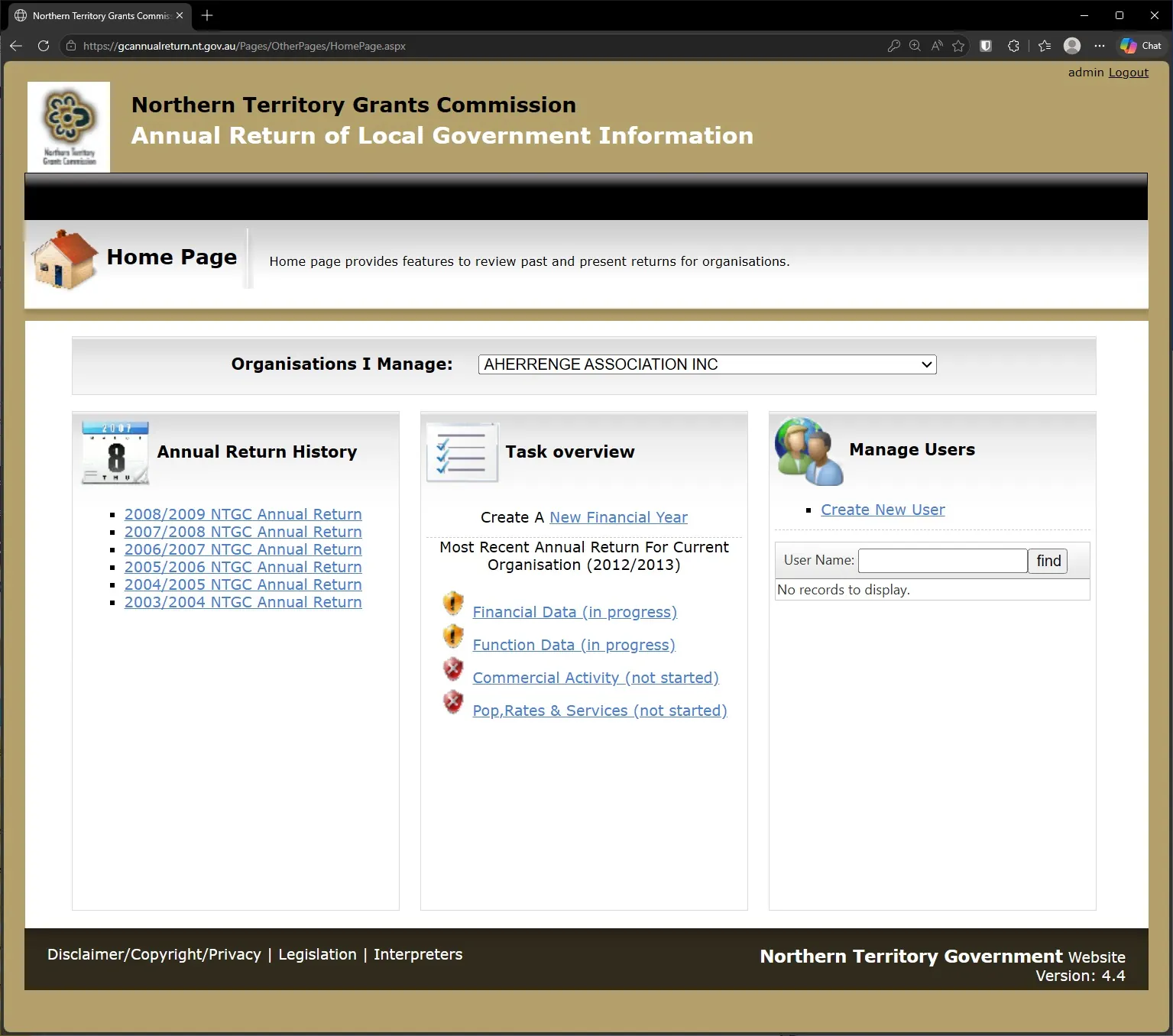The height and width of the screenshot is (1036, 1173).
Task: Open the 2004/2005 NTGC Annual Return
Action: coord(243,584)
